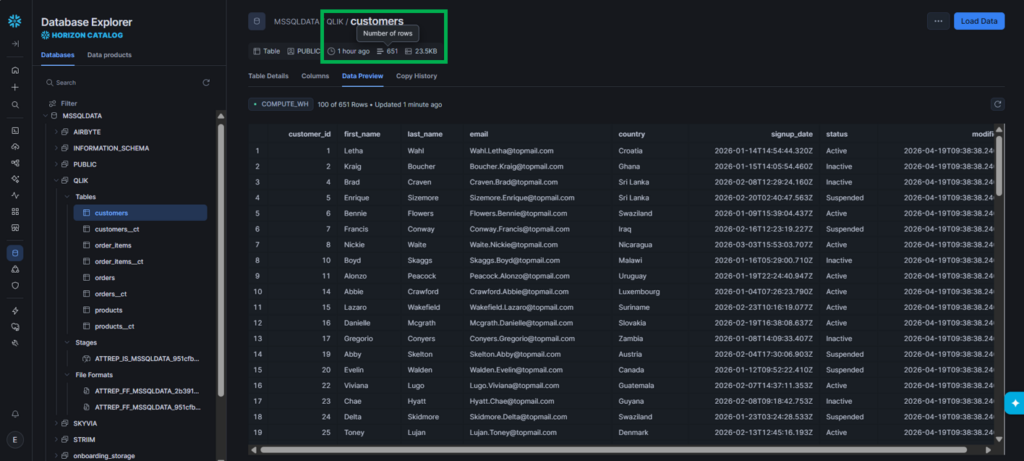The image size is (1024, 461).
Task: Select the highlighted database cylinder sidebar icon
Action: click(15, 253)
